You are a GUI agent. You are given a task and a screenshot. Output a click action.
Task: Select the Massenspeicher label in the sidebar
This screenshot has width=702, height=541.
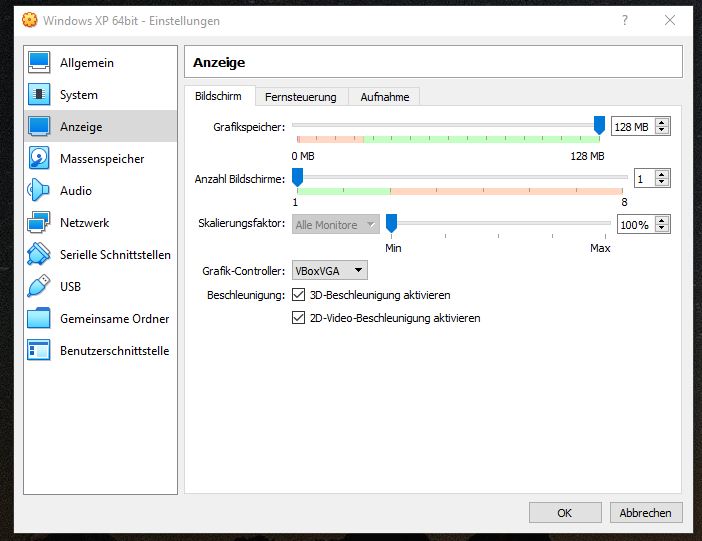click(102, 159)
